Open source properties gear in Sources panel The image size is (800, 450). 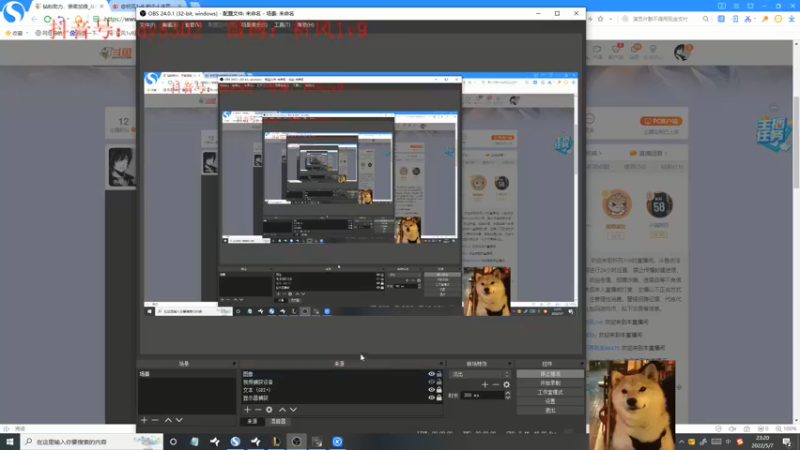269,409
